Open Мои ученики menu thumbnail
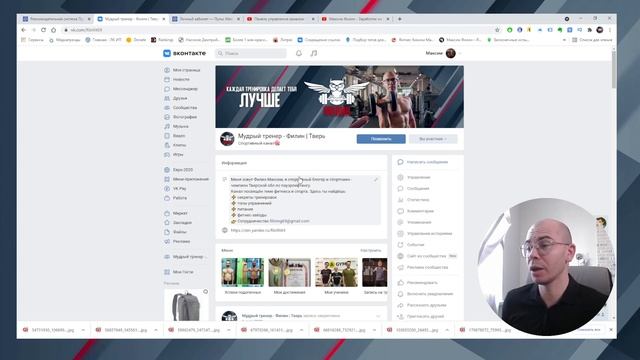The image size is (640, 360). (336, 276)
